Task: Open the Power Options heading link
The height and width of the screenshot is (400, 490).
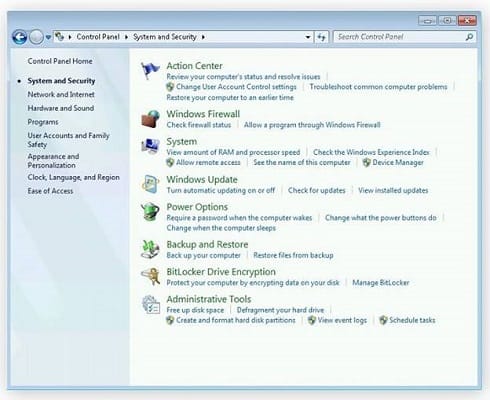Action: click(197, 207)
